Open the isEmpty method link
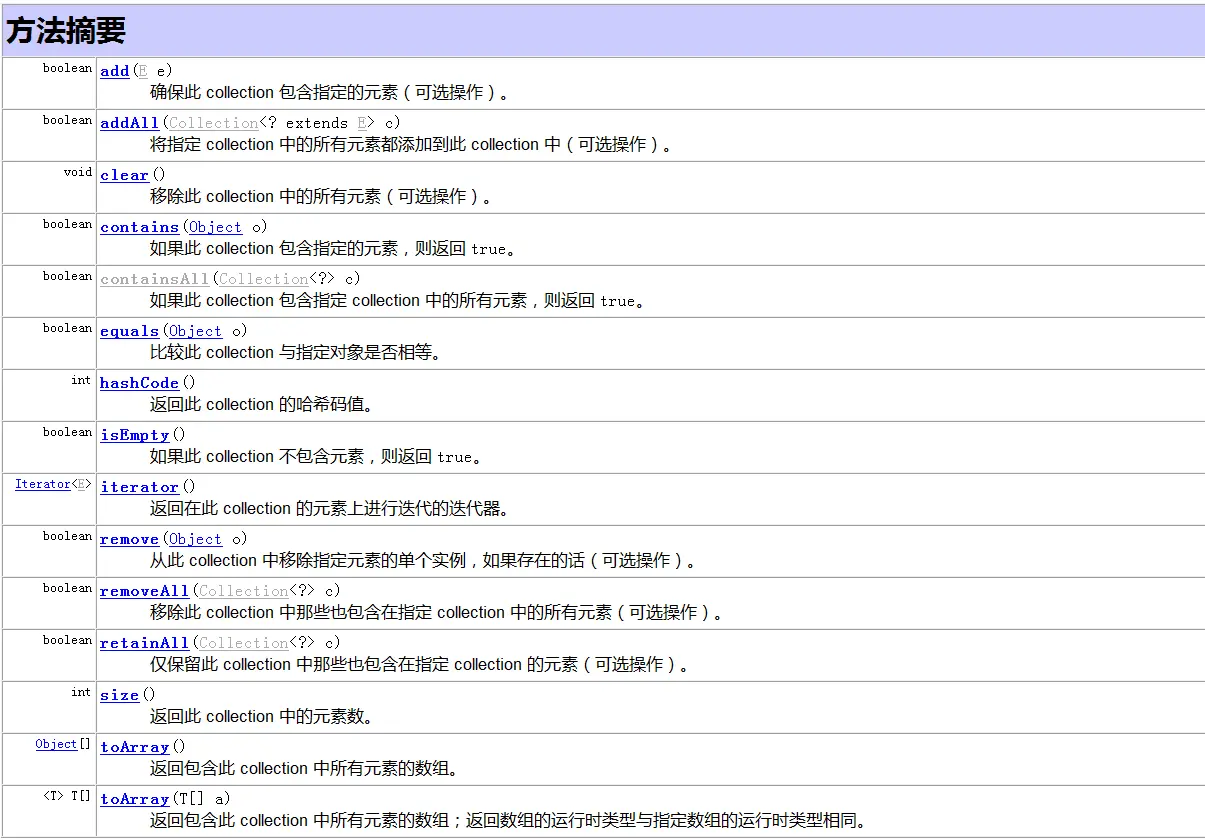 point(135,435)
